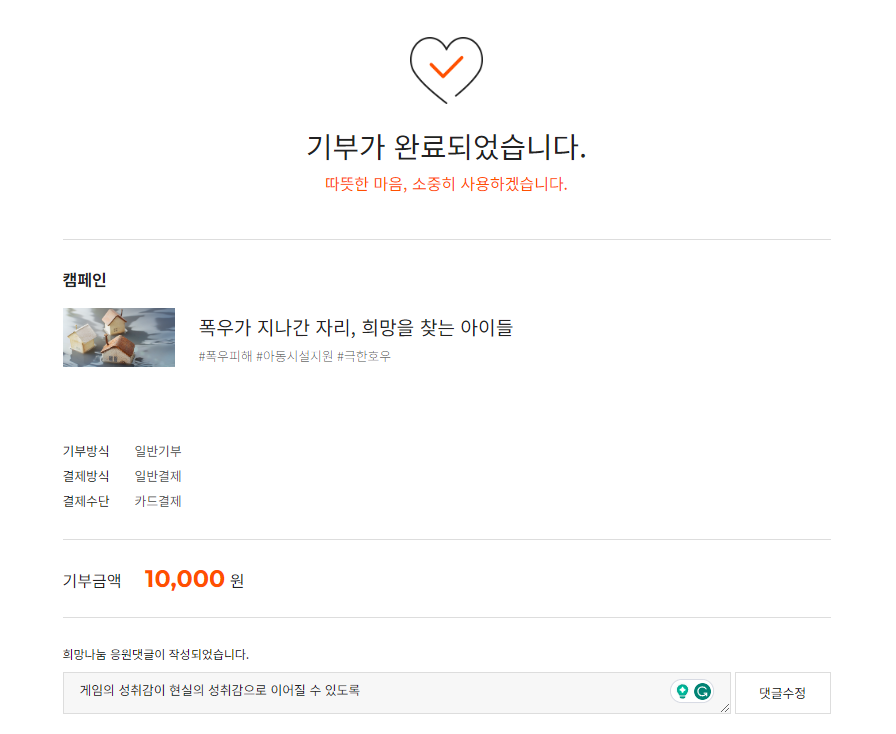Click the 희망나눔 응원댓글 notice text
896x734 pixels.
click(x=156, y=655)
